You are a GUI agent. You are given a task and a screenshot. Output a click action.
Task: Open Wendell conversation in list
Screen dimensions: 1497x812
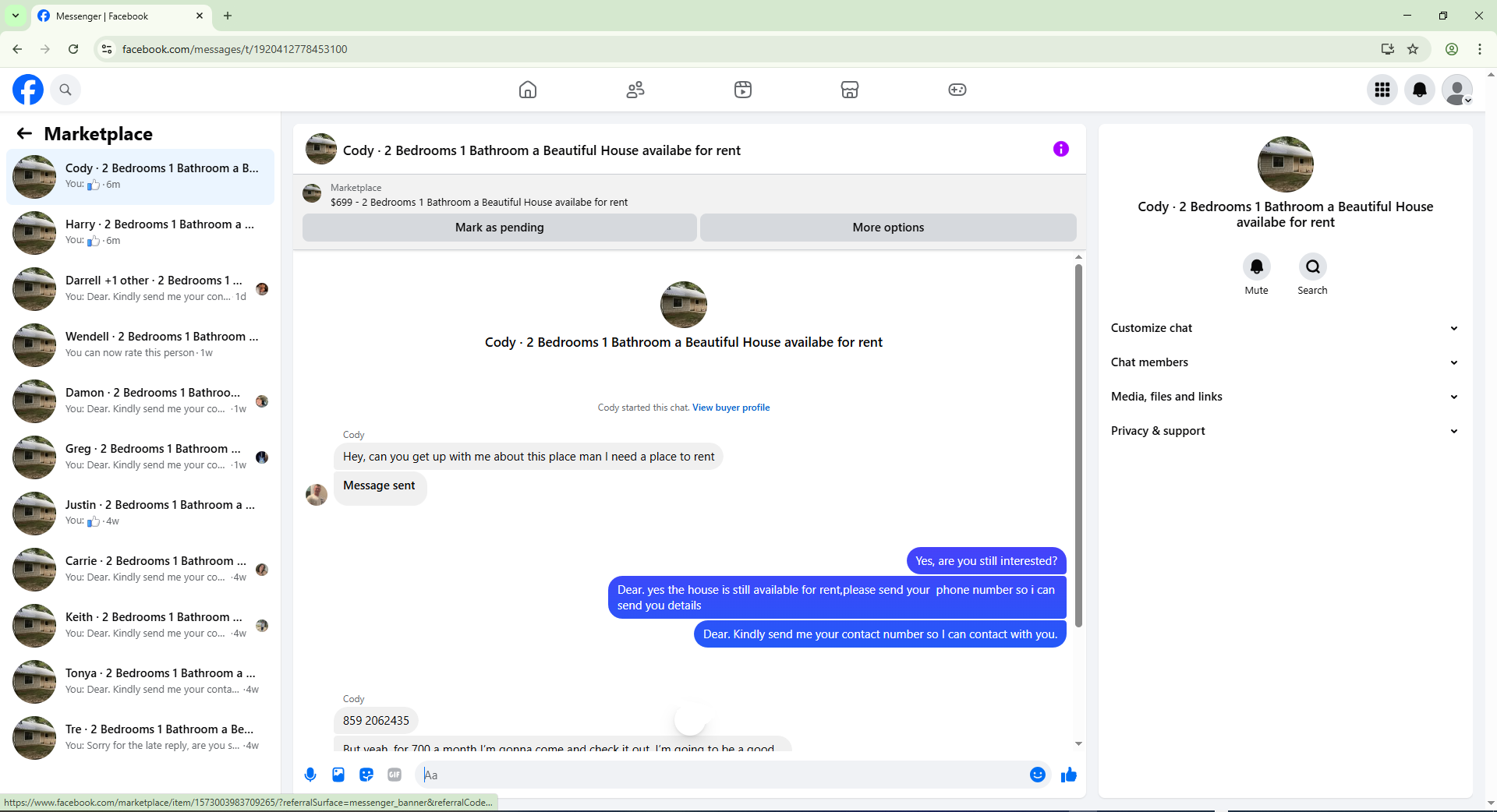[140, 345]
